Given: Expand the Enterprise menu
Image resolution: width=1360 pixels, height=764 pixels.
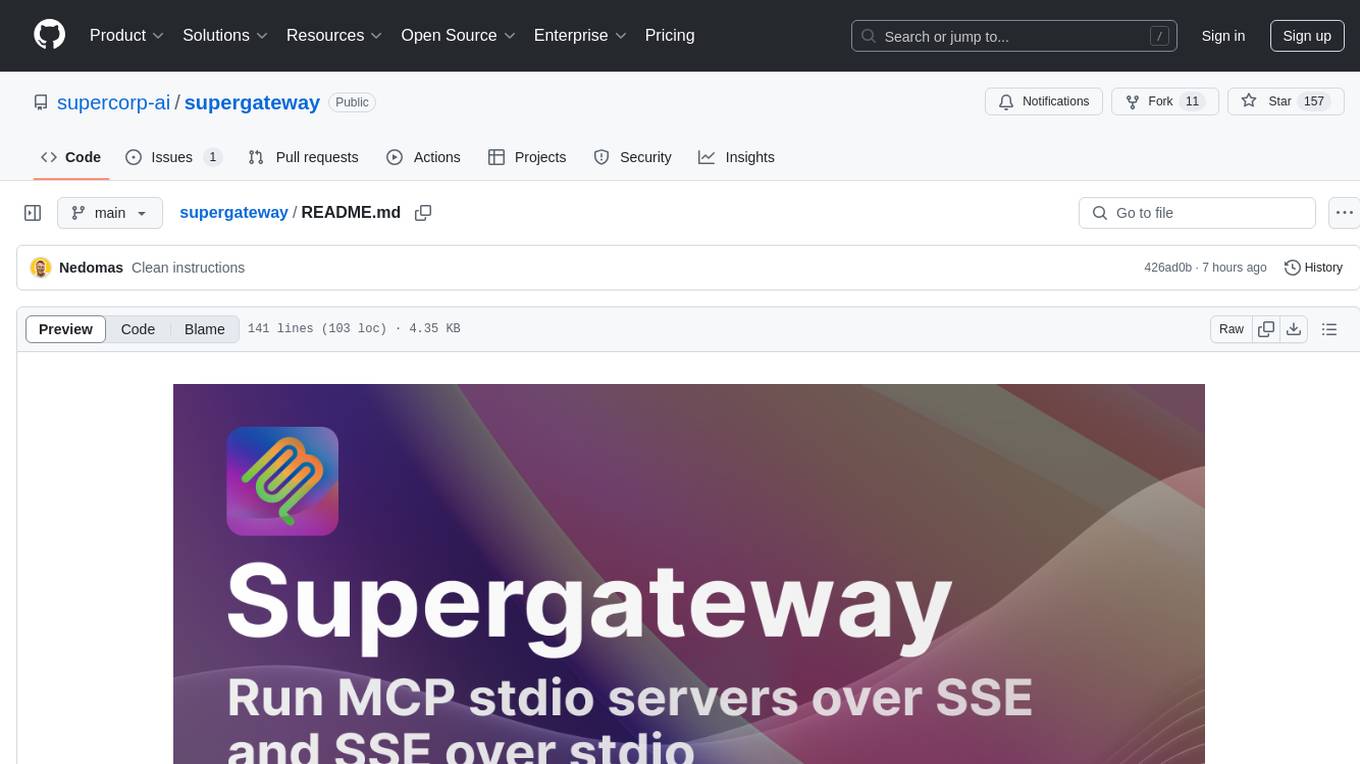Looking at the screenshot, I should pos(580,35).
